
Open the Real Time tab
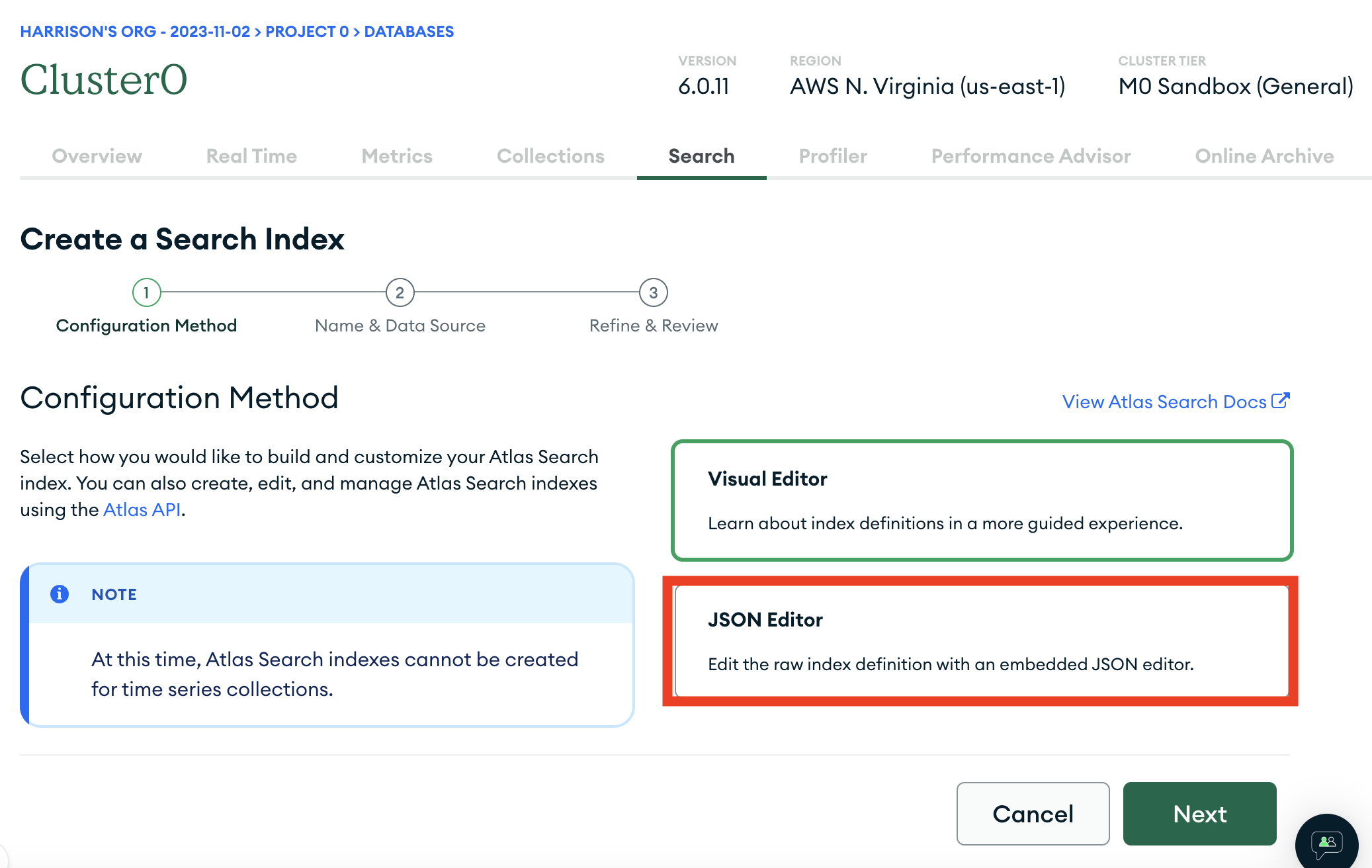click(251, 156)
